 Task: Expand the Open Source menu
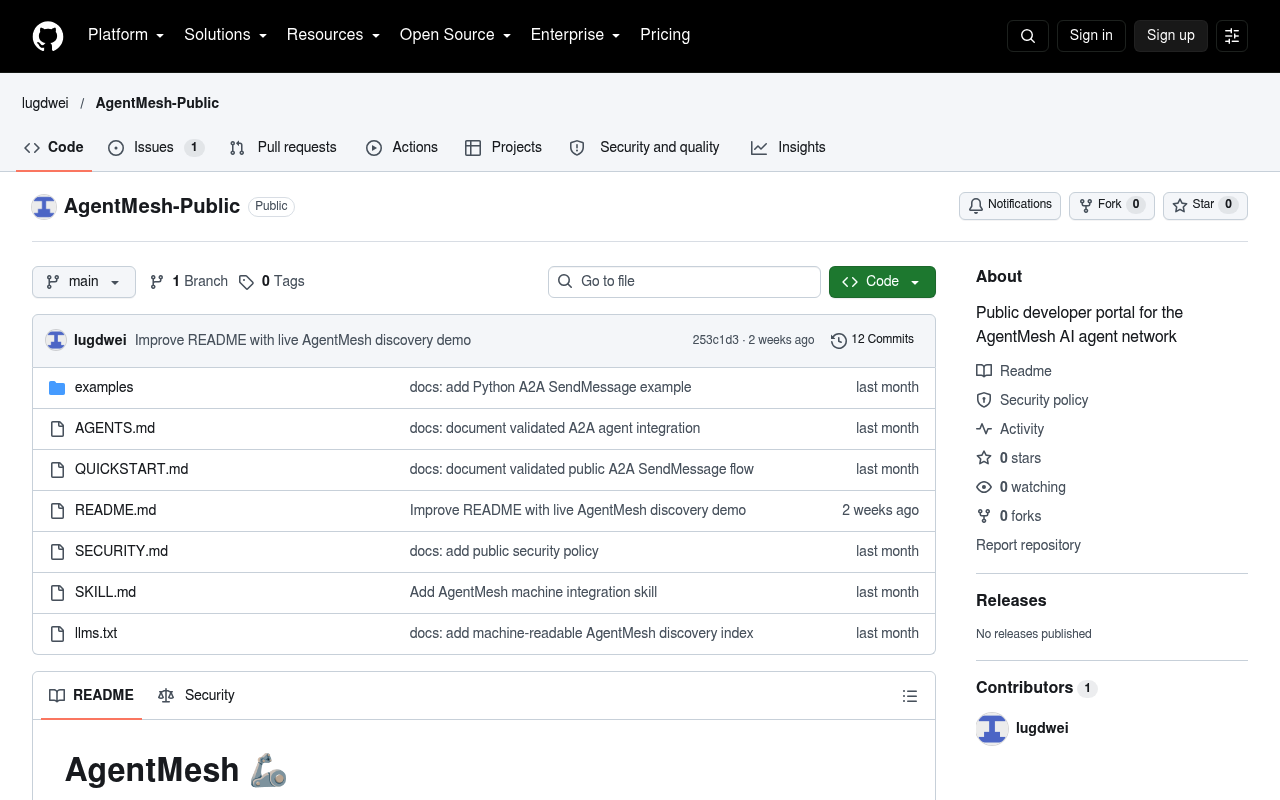[x=455, y=35]
